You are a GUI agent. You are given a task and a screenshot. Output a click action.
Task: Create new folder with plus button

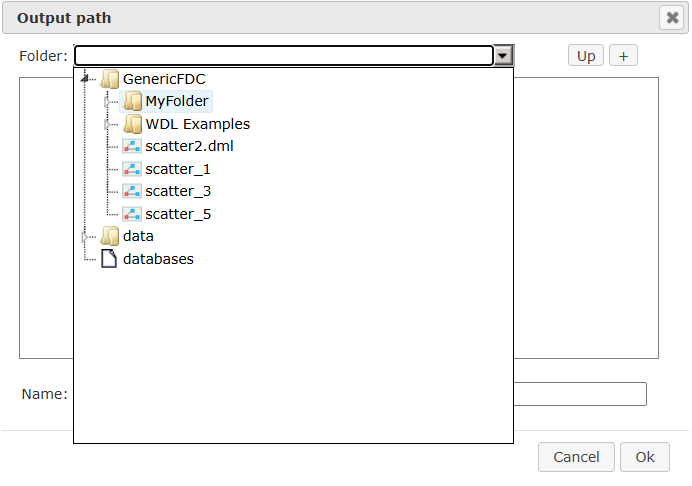[623, 56]
